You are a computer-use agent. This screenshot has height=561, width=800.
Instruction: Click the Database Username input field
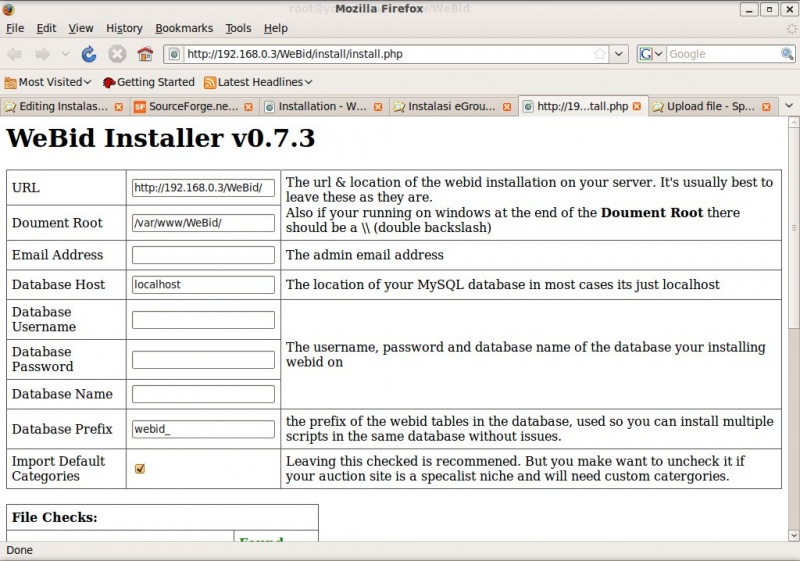coord(203,320)
